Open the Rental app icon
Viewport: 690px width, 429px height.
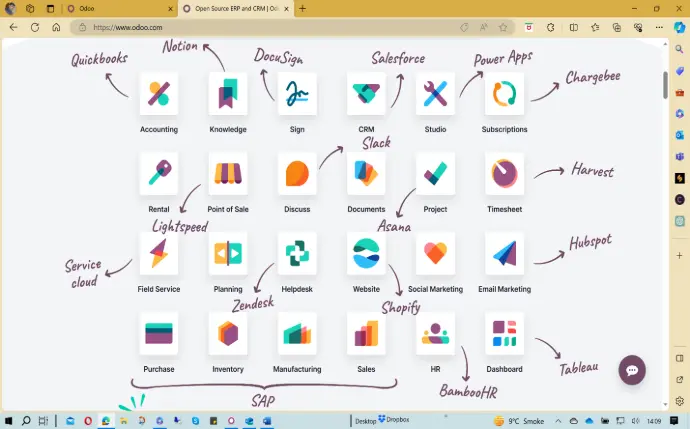159,174
